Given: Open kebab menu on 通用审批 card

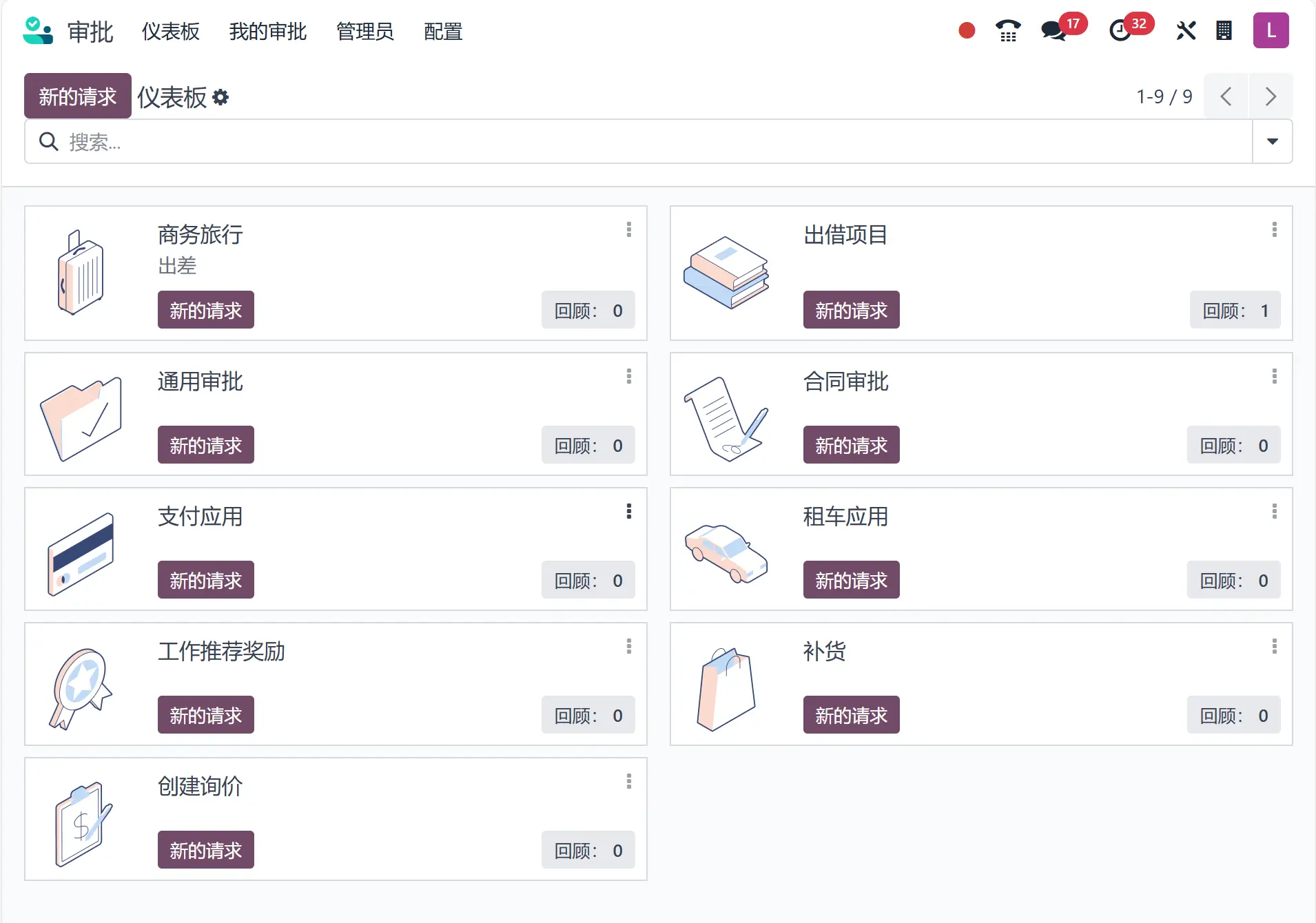Looking at the screenshot, I should click(628, 376).
